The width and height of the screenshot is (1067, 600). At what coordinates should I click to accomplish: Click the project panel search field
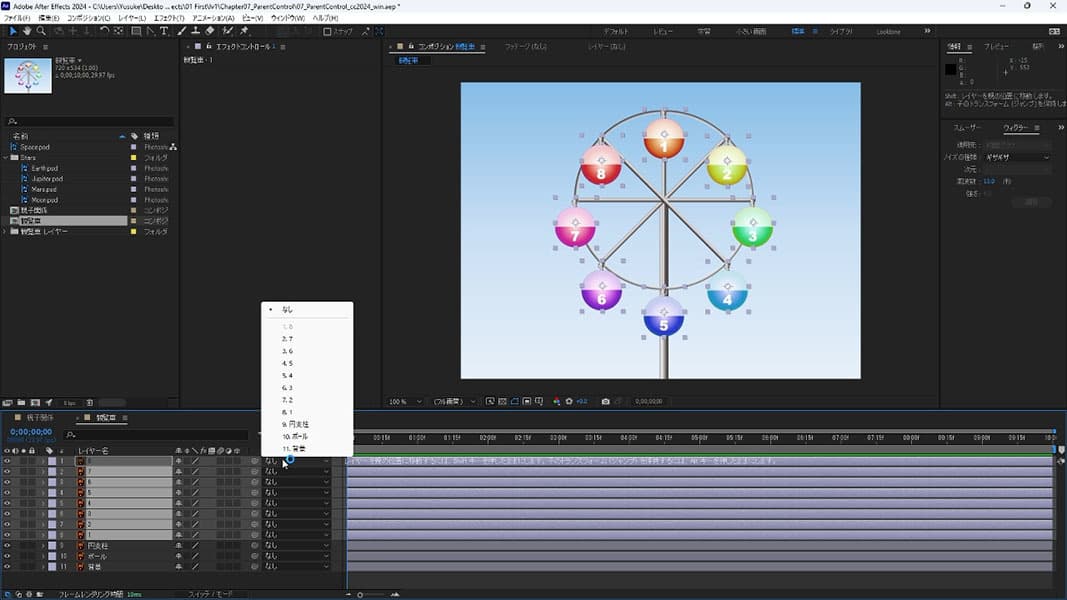pyautogui.click(x=90, y=121)
